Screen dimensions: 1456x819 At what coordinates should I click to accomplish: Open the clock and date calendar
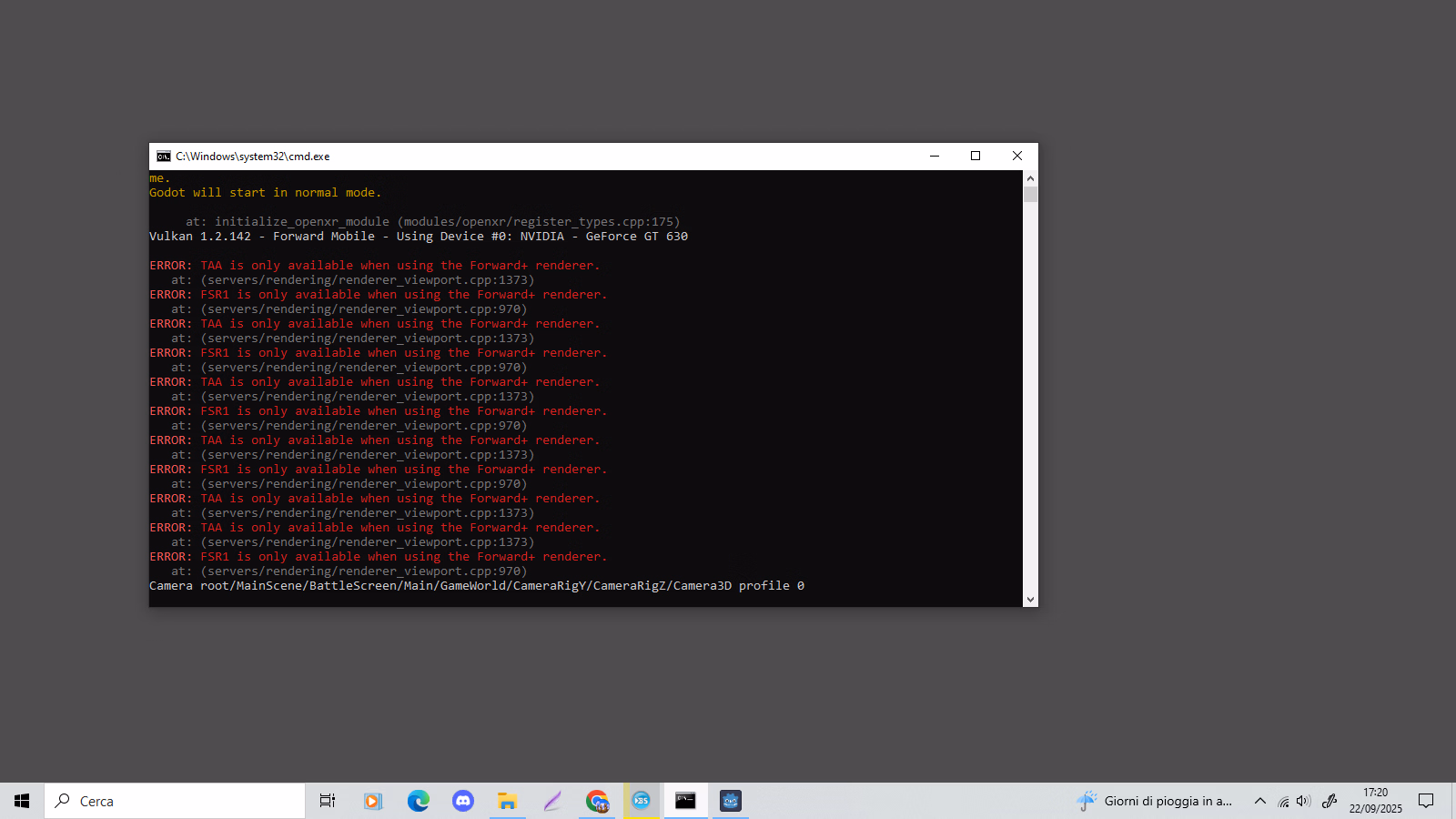(x=1375, y=801)
